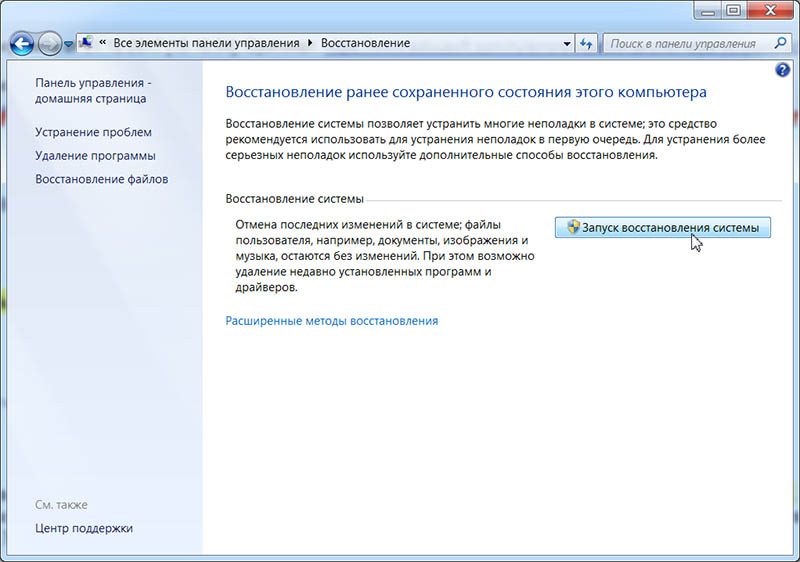
Task: Click the Forward navigation arrow
Action: (x=49, y=44)
